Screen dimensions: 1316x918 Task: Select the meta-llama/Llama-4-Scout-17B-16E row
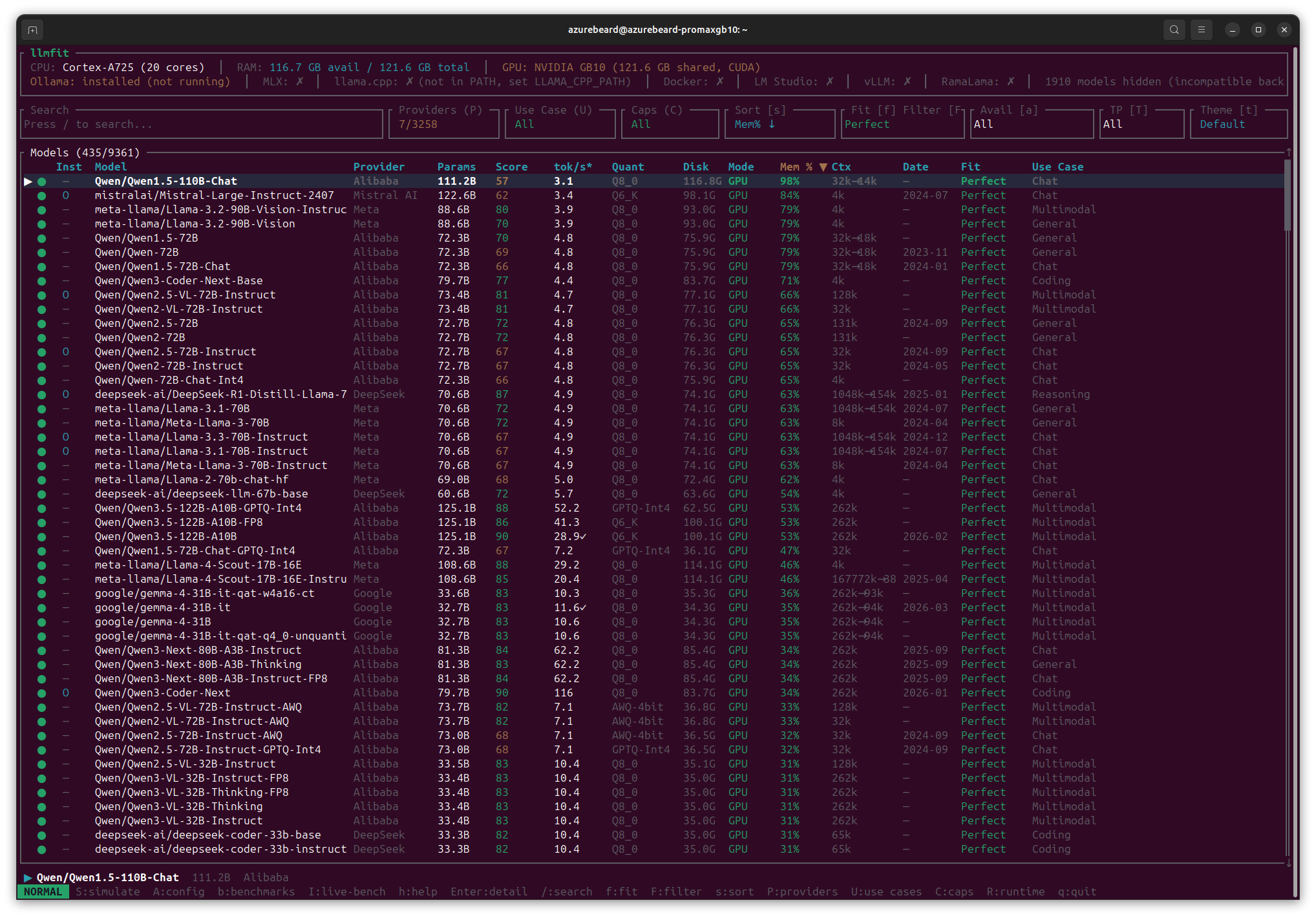pyautogui.click(x=653, y=565)
